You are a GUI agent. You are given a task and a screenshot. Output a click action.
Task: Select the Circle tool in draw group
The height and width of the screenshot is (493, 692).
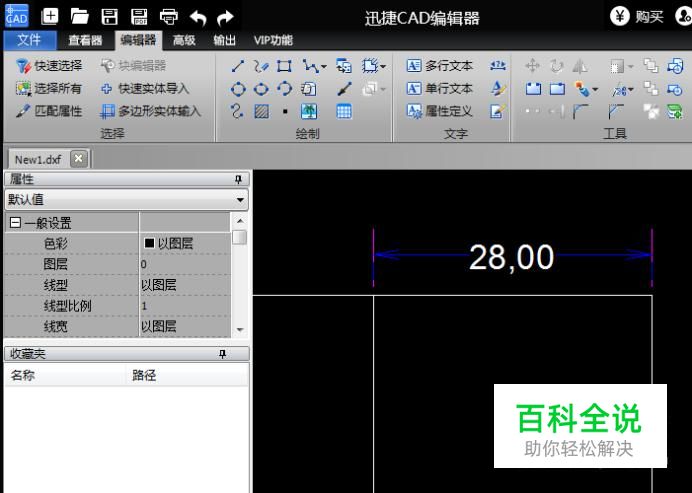(238, 89)
